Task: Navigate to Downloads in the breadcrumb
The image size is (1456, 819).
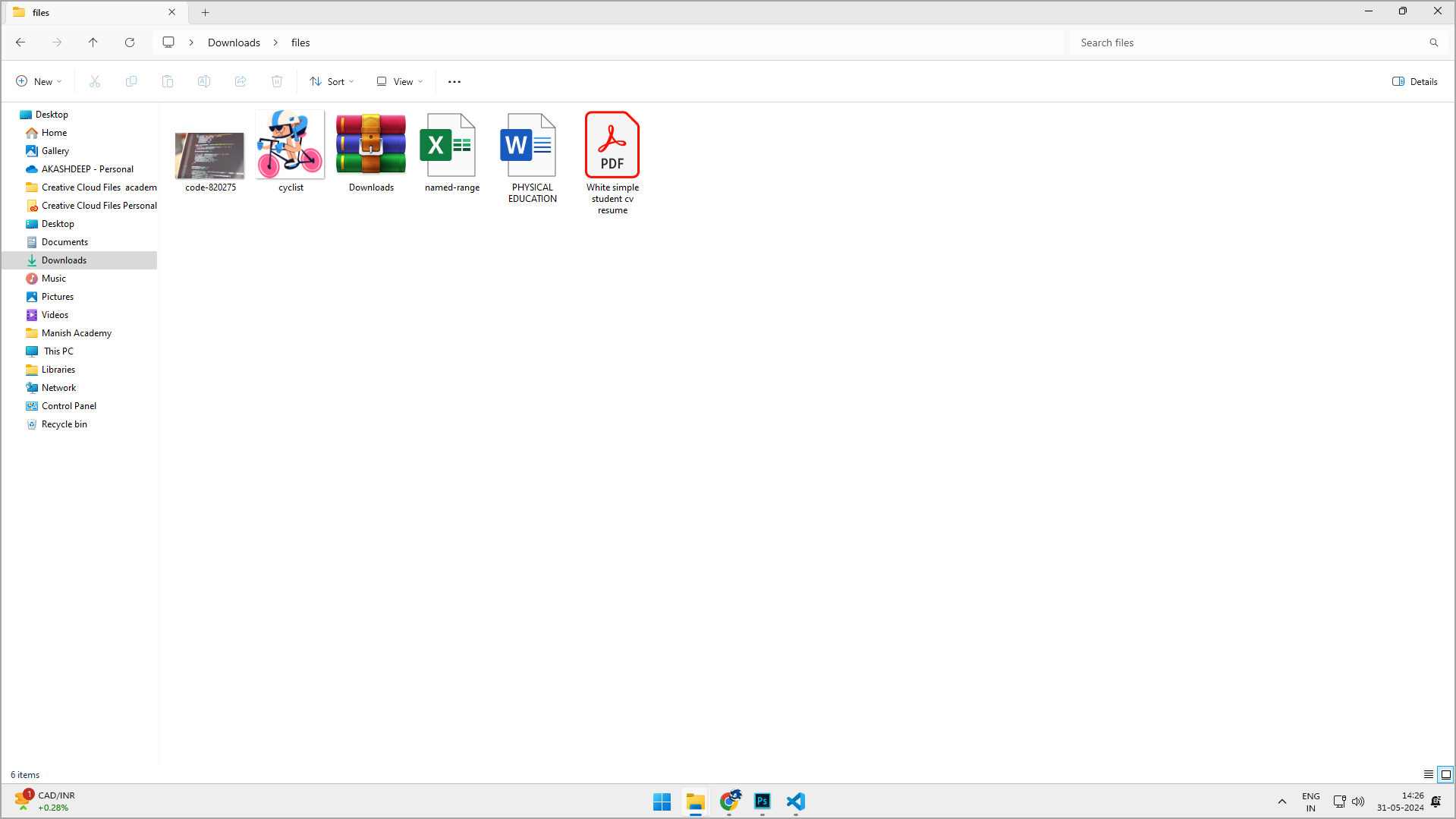Action: click(234, 43)
